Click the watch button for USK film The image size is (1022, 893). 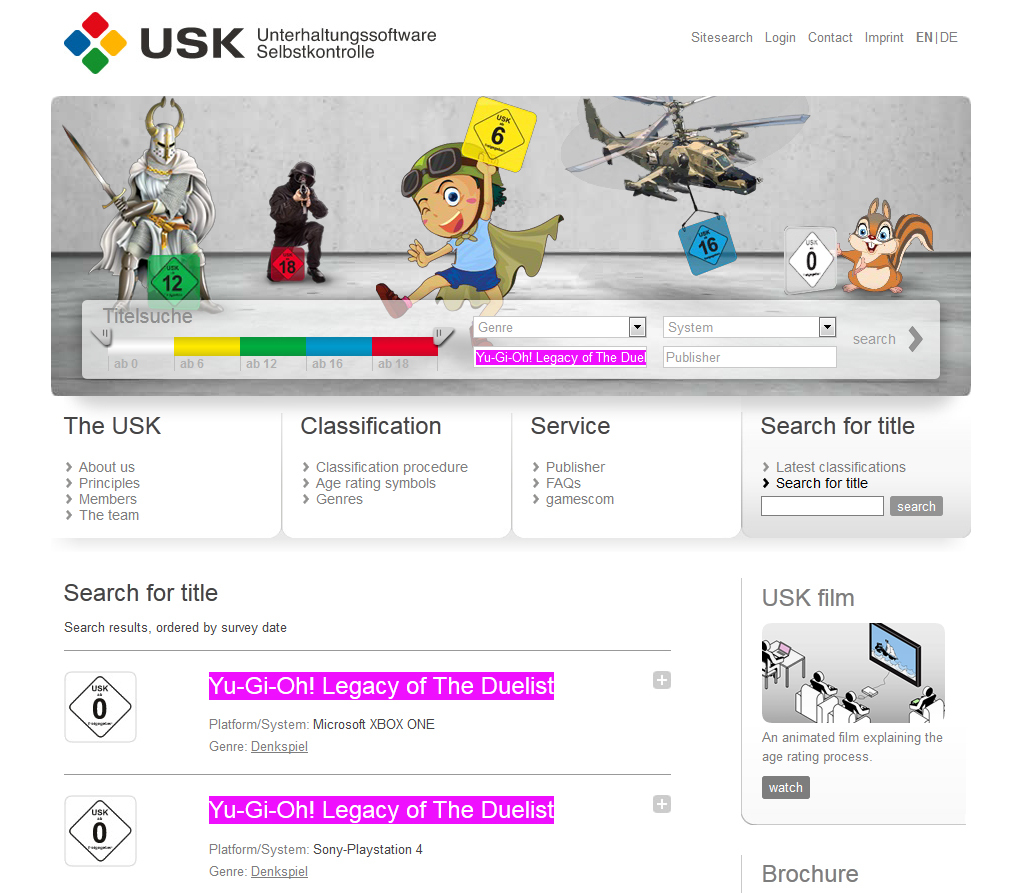click(x=785, y=787)
